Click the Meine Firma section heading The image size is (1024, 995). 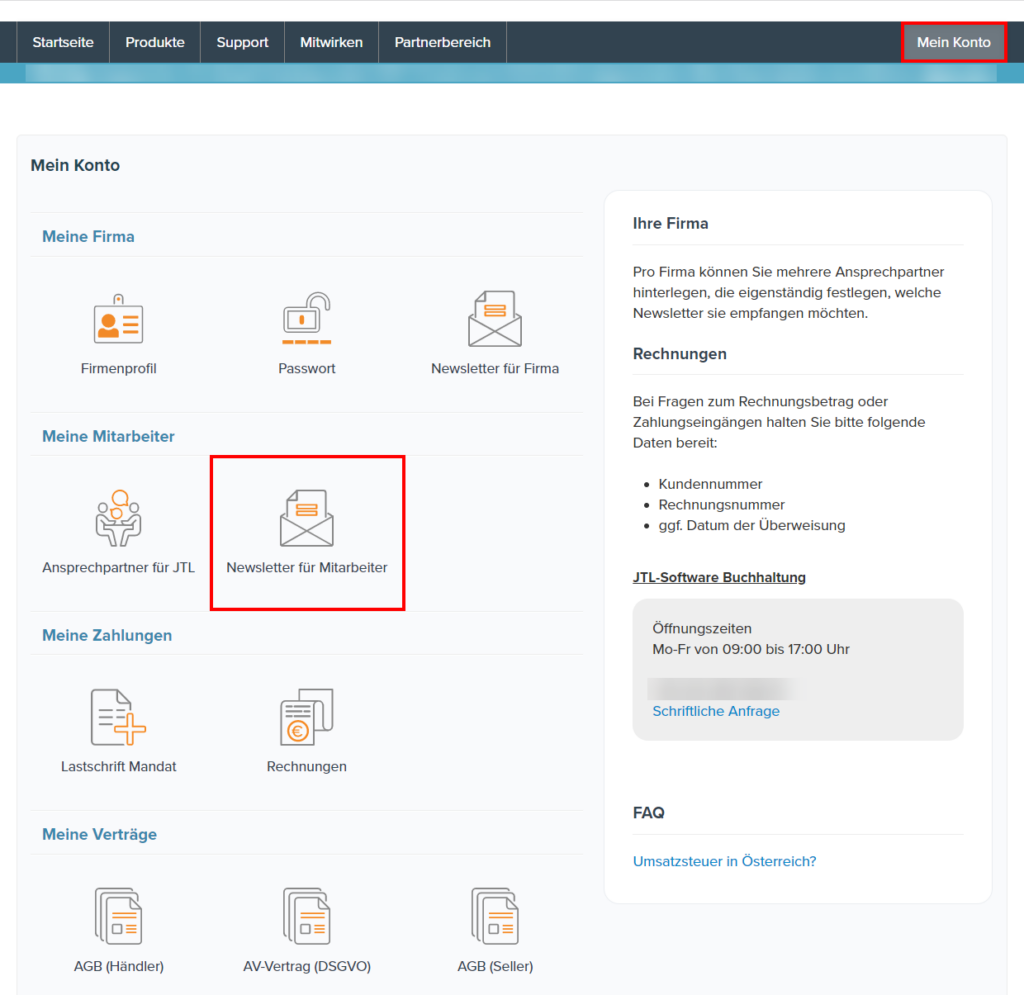[88, 237]
